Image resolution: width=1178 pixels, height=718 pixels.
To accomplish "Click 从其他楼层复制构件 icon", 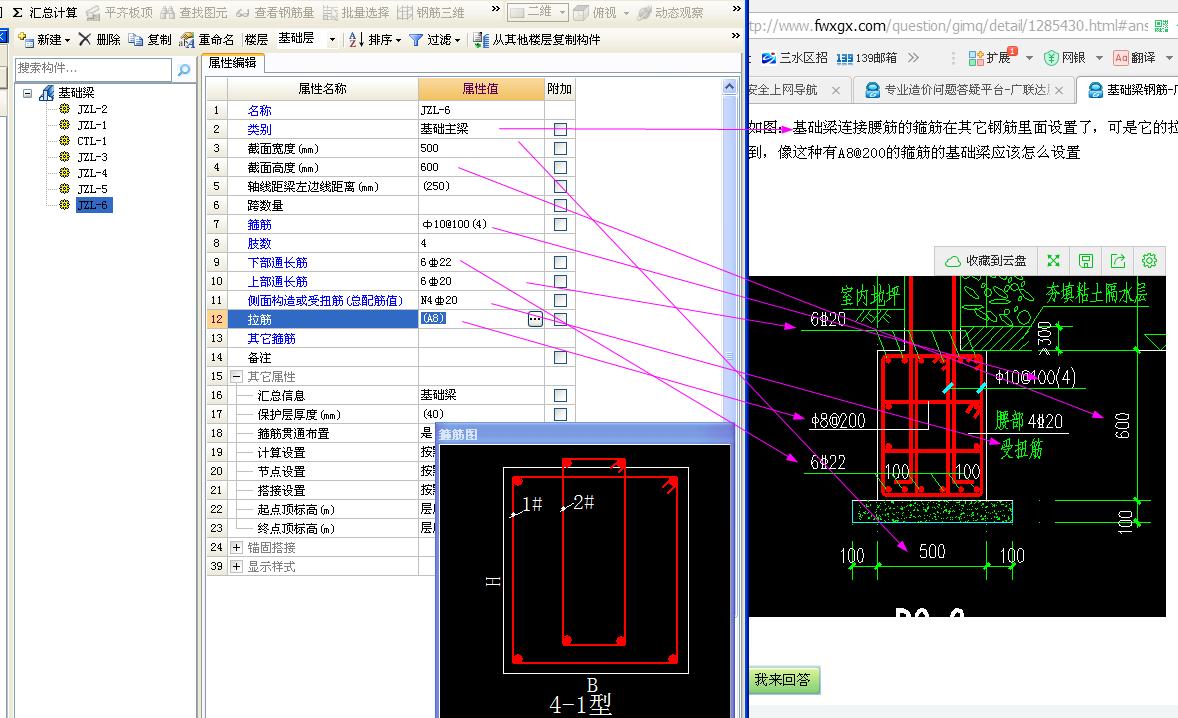I will (x=481, y=39).
